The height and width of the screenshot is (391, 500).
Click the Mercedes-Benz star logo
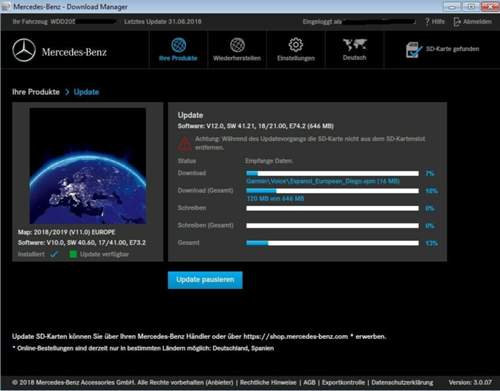pos(24,50)
